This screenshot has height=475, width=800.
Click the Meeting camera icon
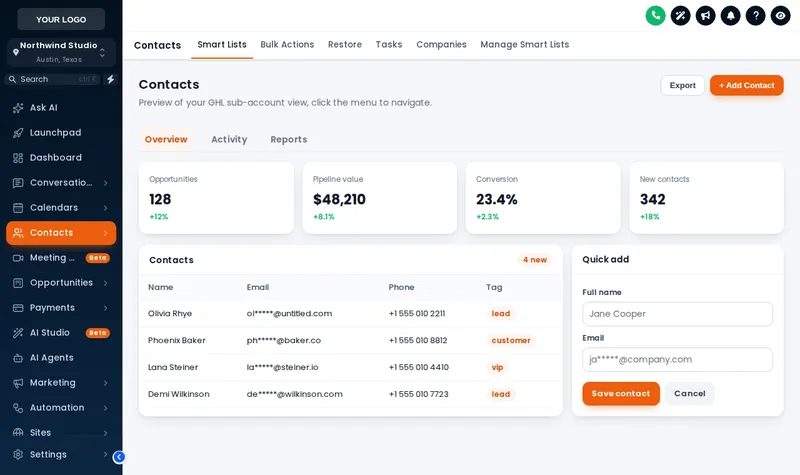[18, 258]
